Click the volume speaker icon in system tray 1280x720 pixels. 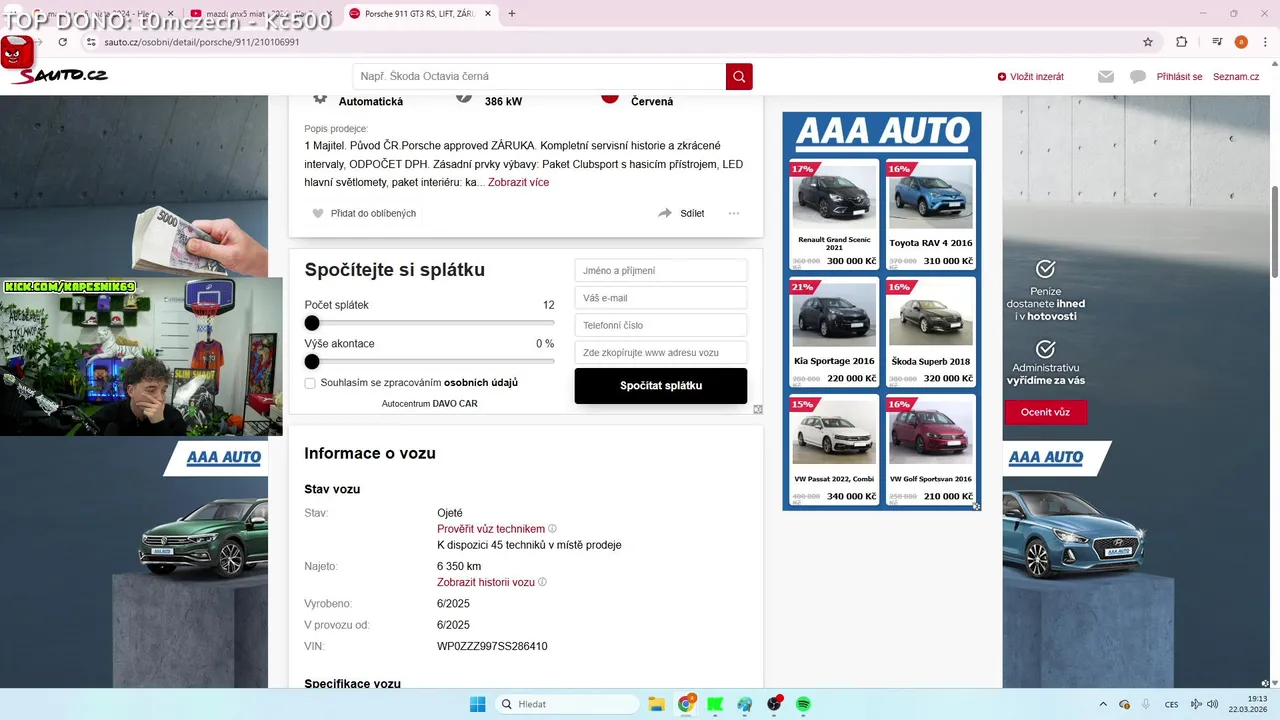(1213, 704)
